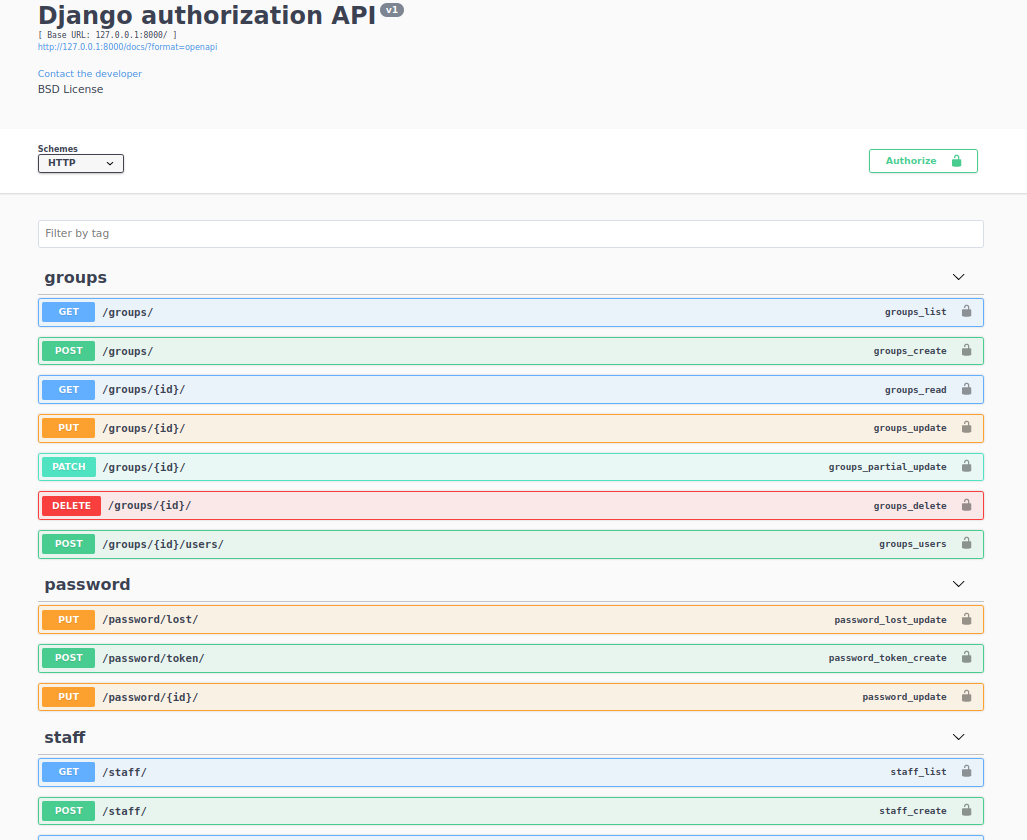Expand the PUT /password/{id}/ operation
This screenshot has height=840, width=1027.
(511, 697)
